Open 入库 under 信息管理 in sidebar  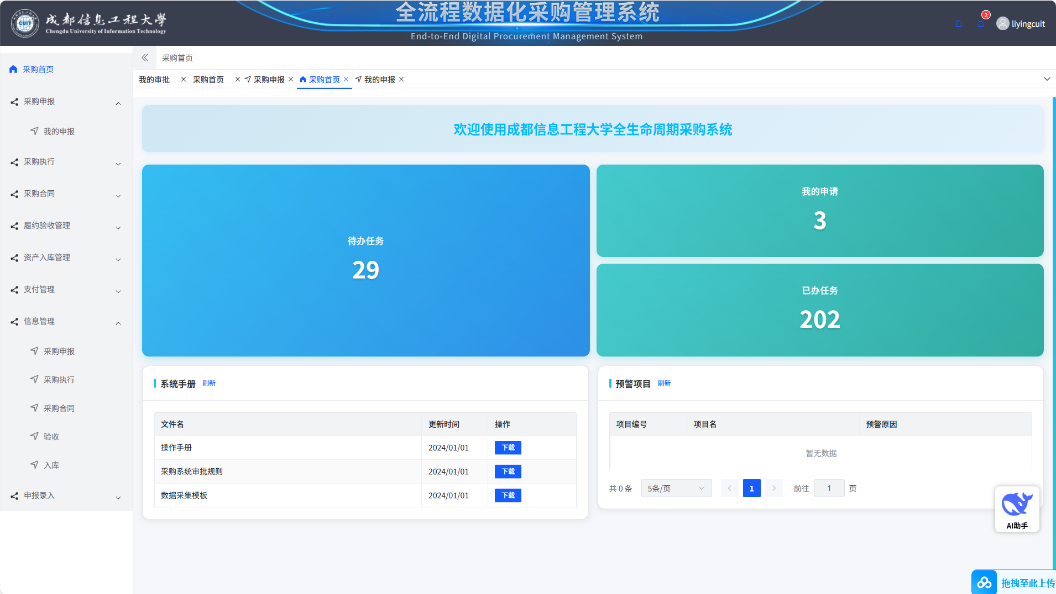(x=51, y=465)
